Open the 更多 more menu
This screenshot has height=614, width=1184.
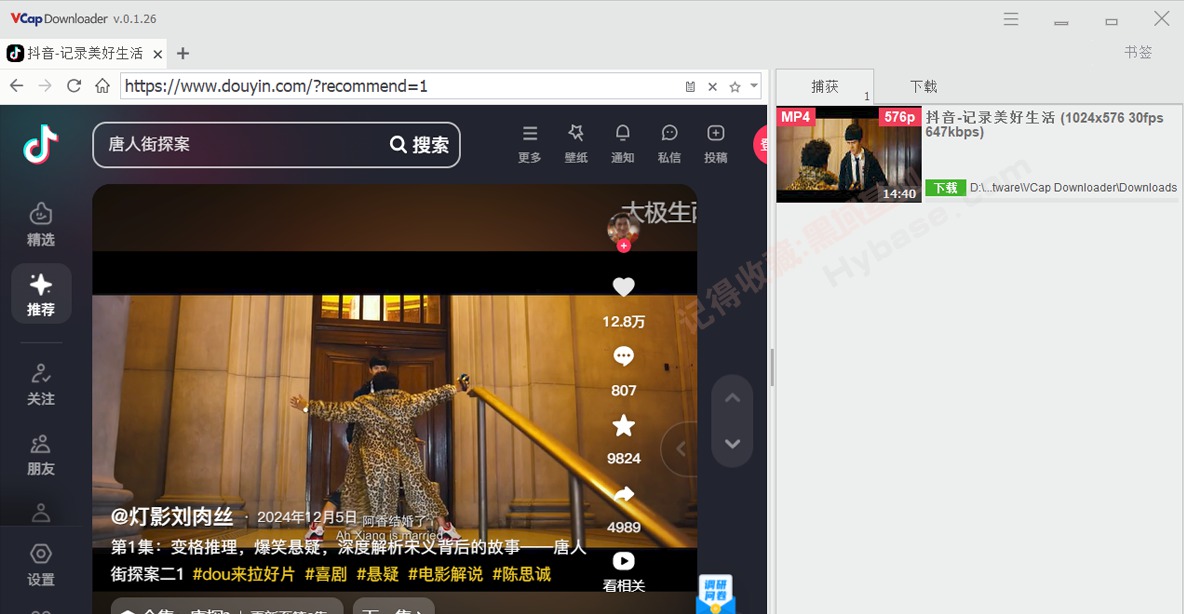tap(529, 134)
